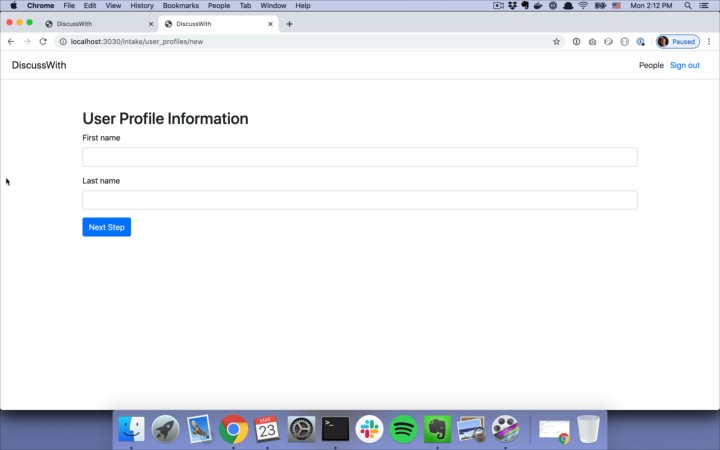Click the US flag input source icon

616,6
